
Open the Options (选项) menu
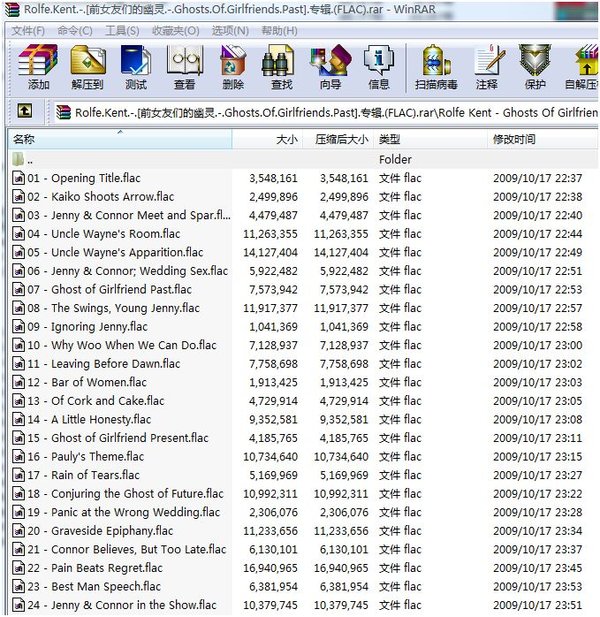tap(230, 31)
